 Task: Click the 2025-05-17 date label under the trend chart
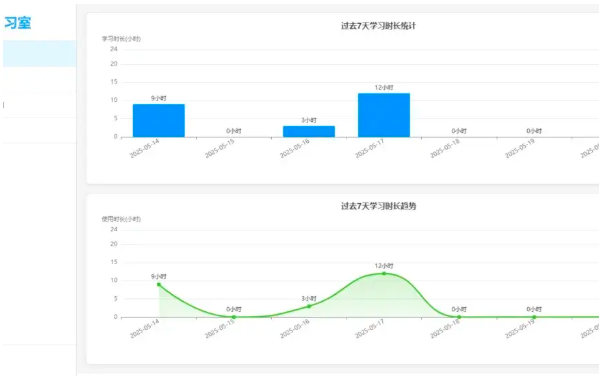370,329
